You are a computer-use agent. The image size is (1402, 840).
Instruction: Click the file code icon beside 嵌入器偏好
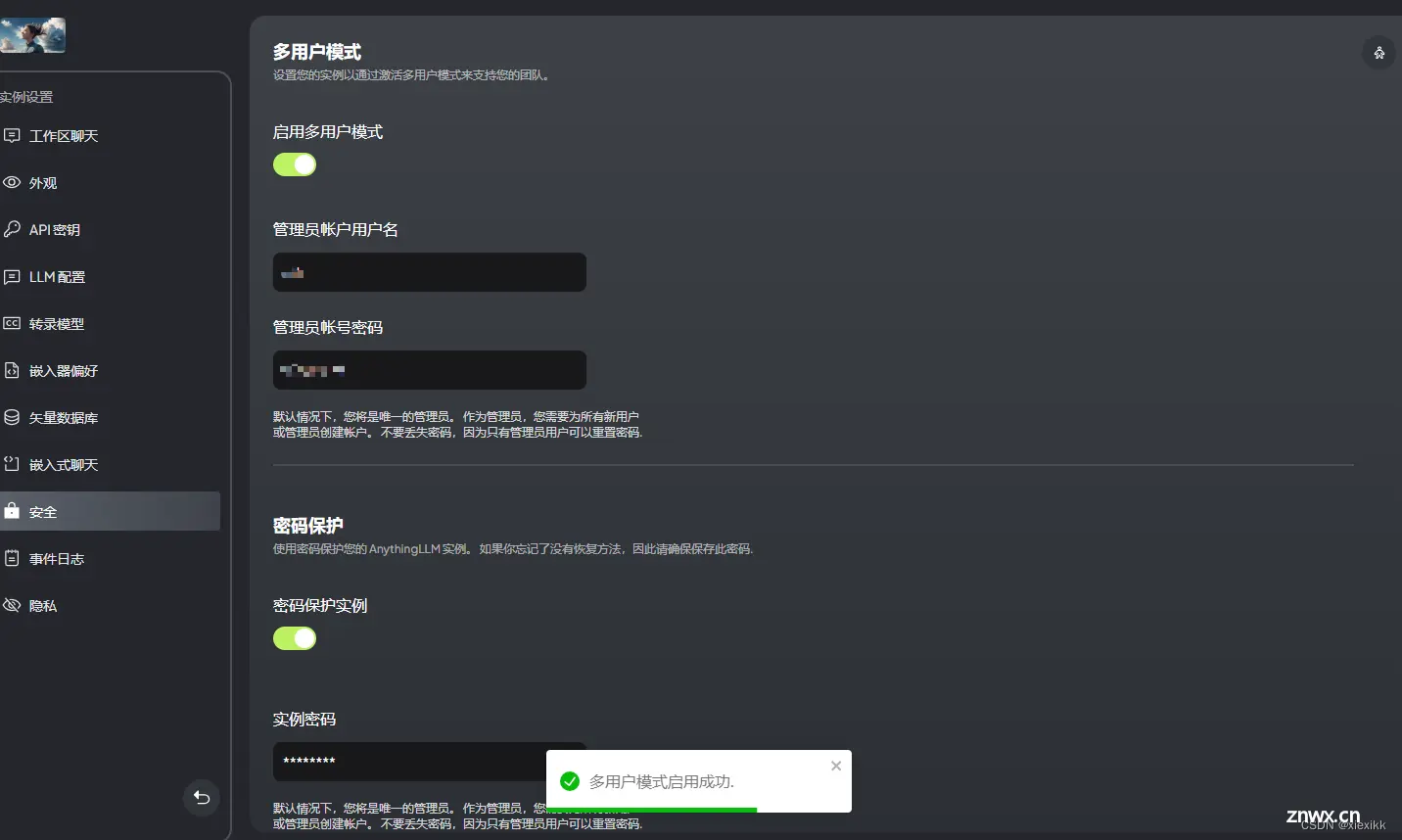(x=12, y=370)
